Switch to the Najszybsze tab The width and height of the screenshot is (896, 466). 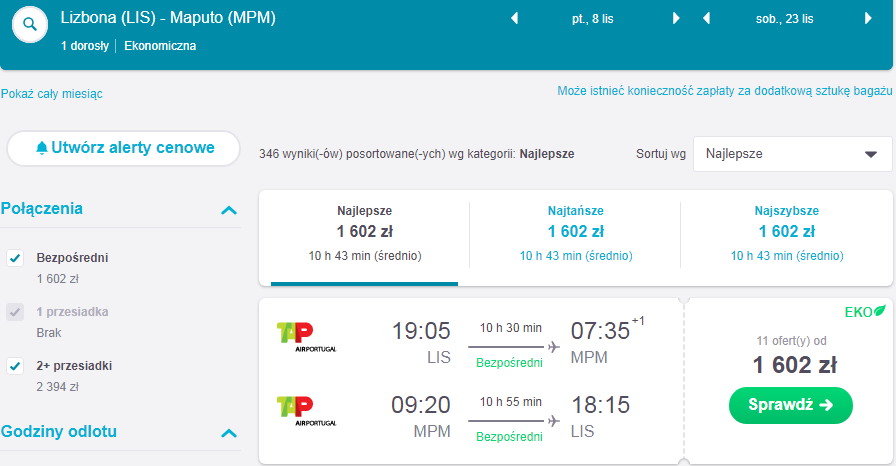786,234
